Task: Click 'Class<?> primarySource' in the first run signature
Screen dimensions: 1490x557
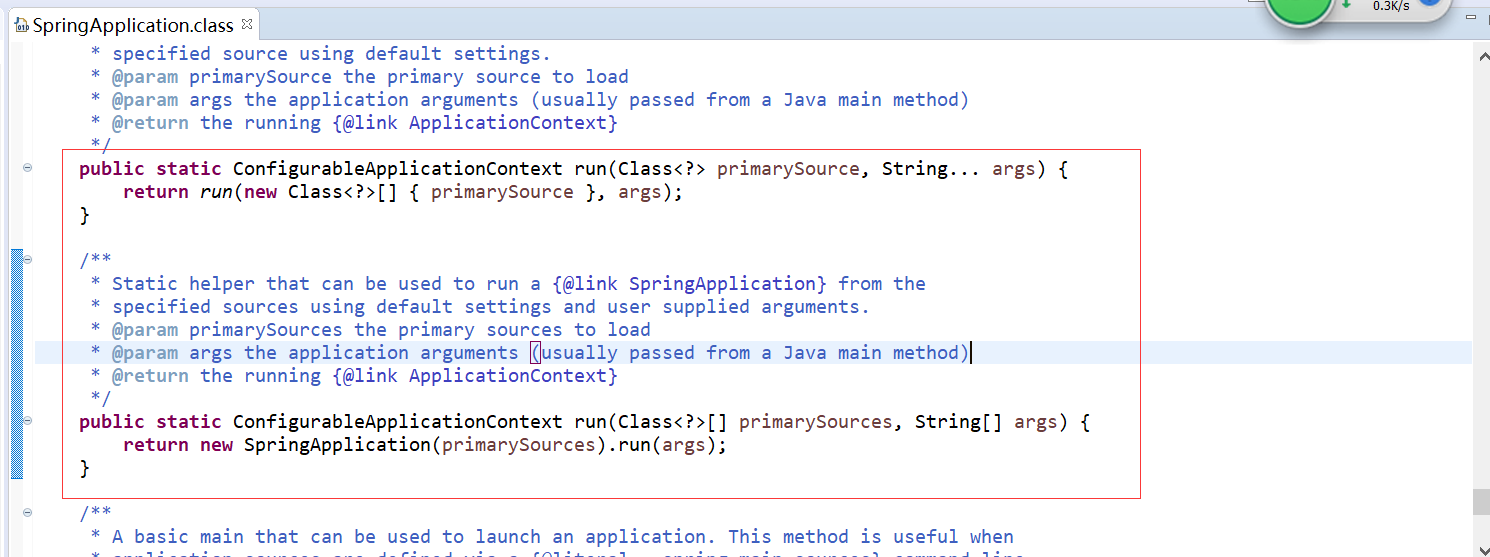Action: click(739, 169)
